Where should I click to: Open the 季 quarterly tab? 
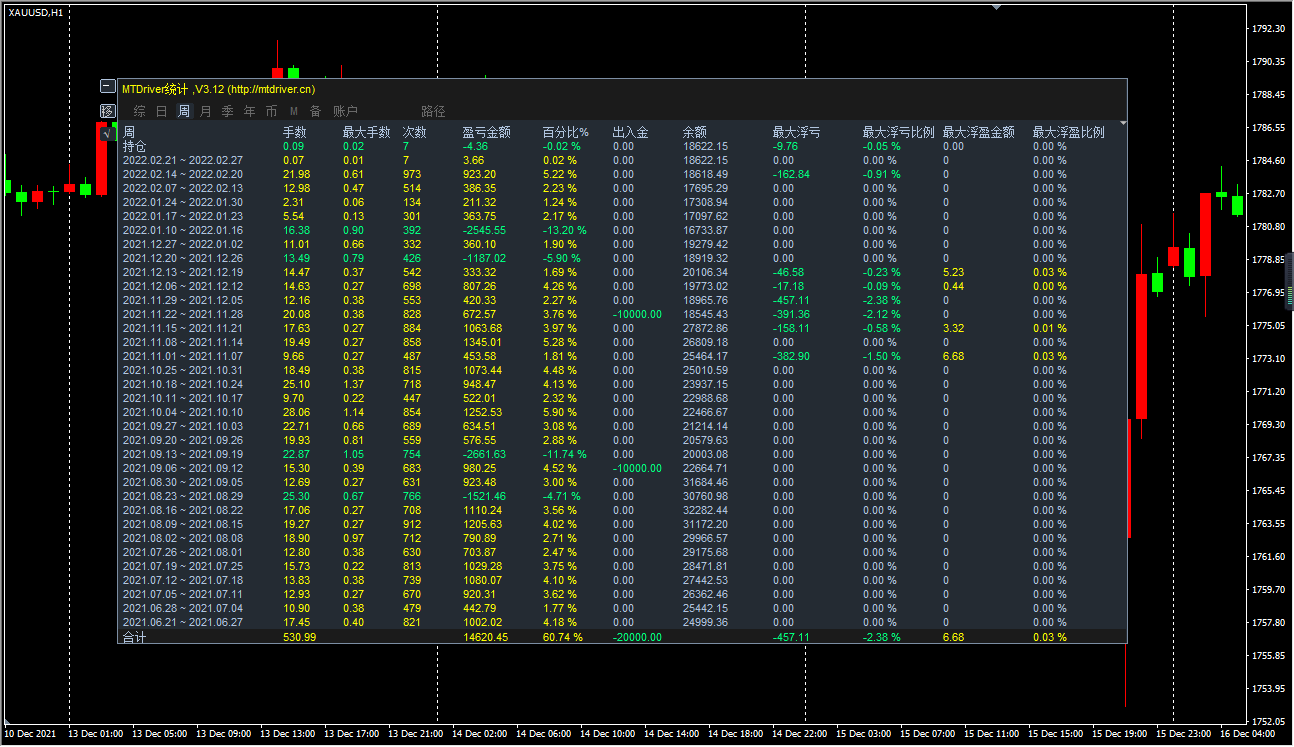pyautogui.click(x=228, y=111)
